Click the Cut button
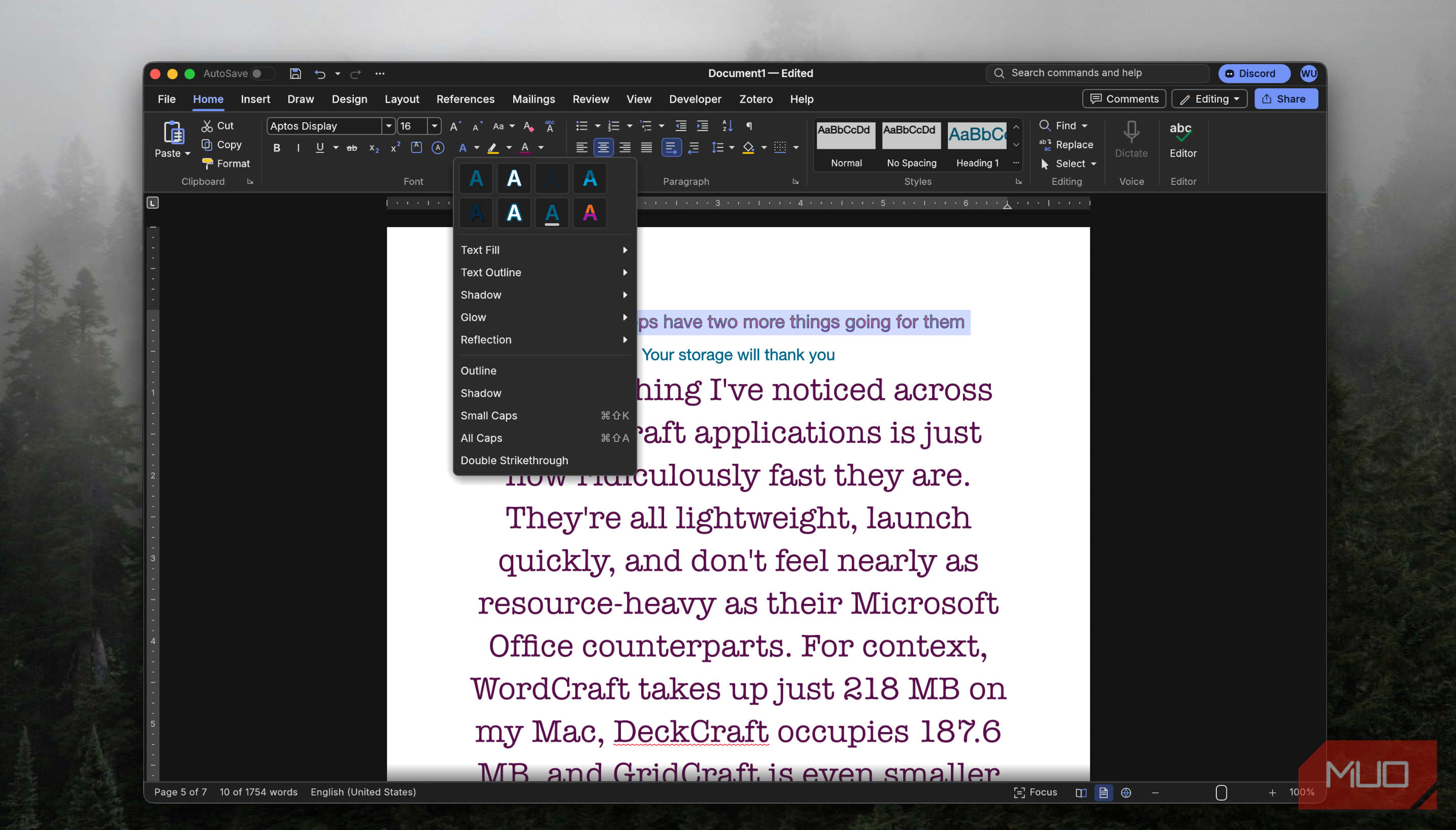The width and height of the screenshot is (1456, 830). click(x=218, y=125)
